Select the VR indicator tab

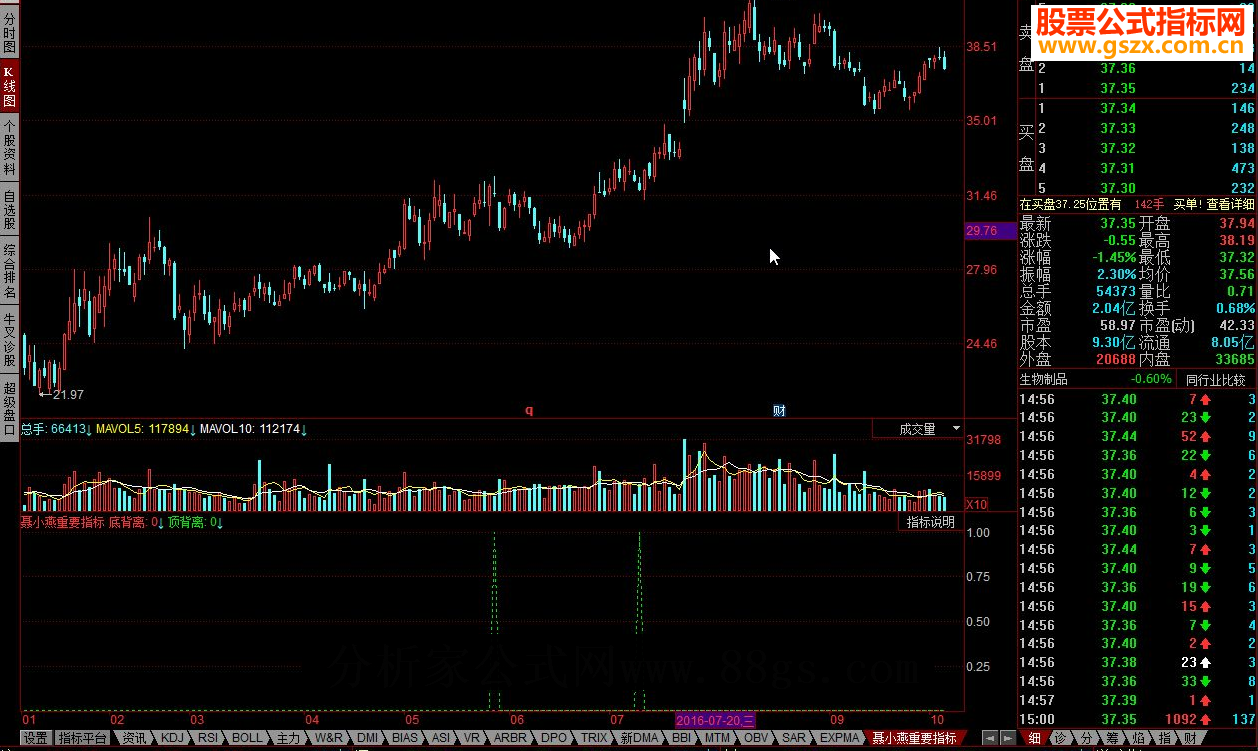pyautogui.click(x=472, y=738)
